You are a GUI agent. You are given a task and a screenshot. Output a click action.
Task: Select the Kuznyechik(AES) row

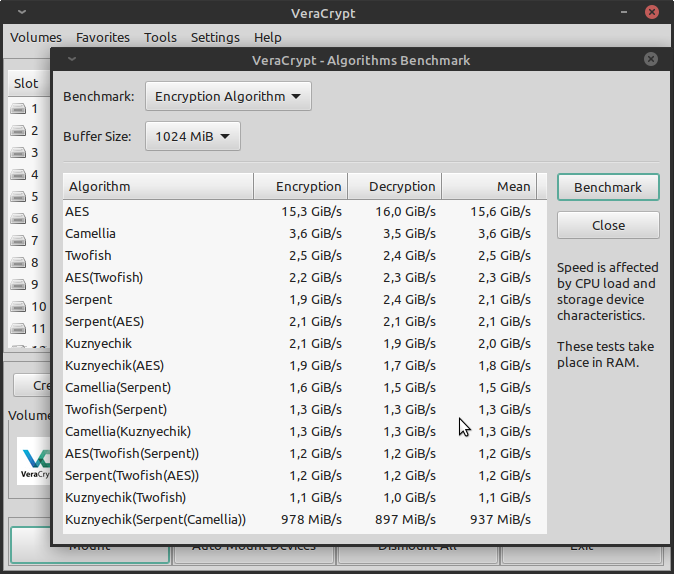point(305,365)
